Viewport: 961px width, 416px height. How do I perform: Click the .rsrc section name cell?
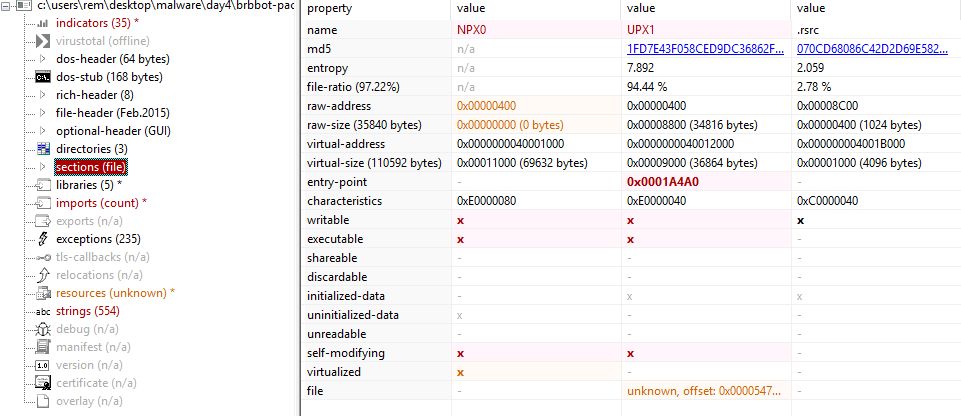(x=876, y=29)
